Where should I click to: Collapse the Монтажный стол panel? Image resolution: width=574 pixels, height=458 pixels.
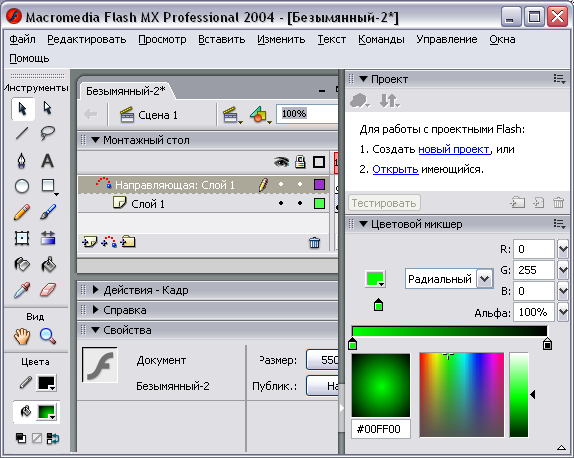click(x=96, y=140)
